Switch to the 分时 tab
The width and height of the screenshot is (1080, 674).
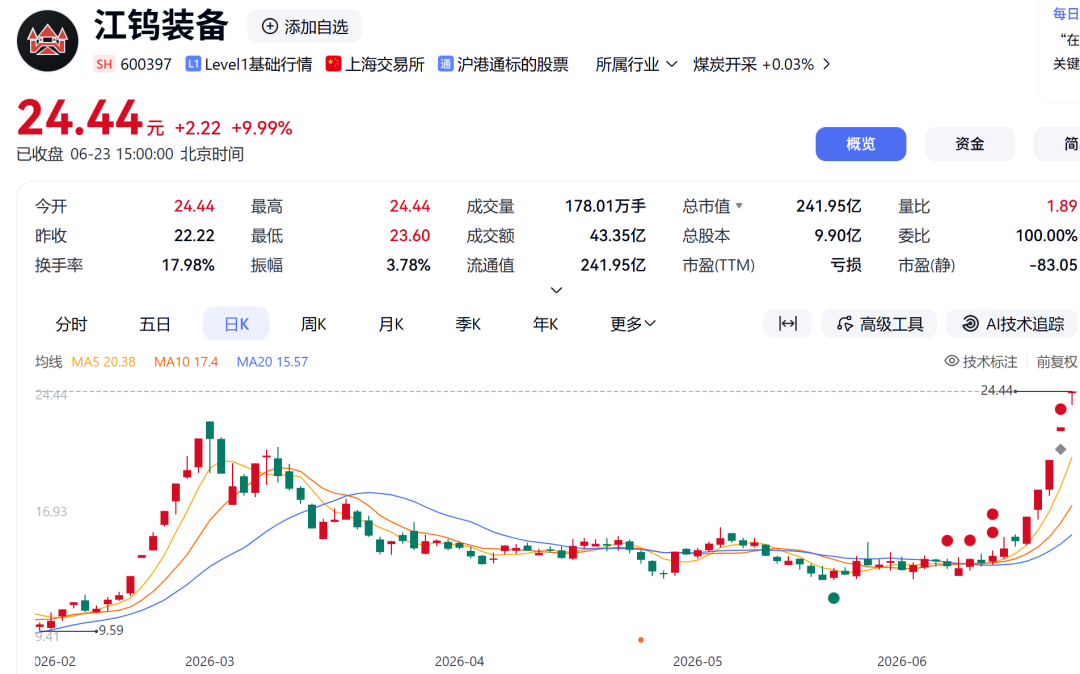pos(71,324)
